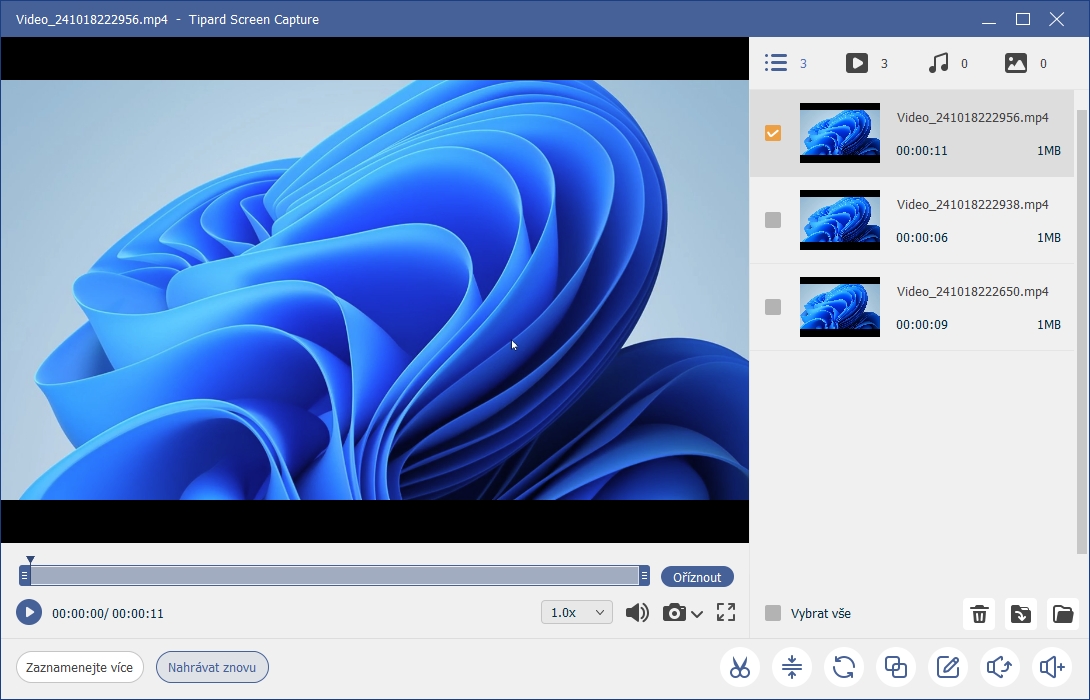Open the file merger tool

click(x=896, y=667)
